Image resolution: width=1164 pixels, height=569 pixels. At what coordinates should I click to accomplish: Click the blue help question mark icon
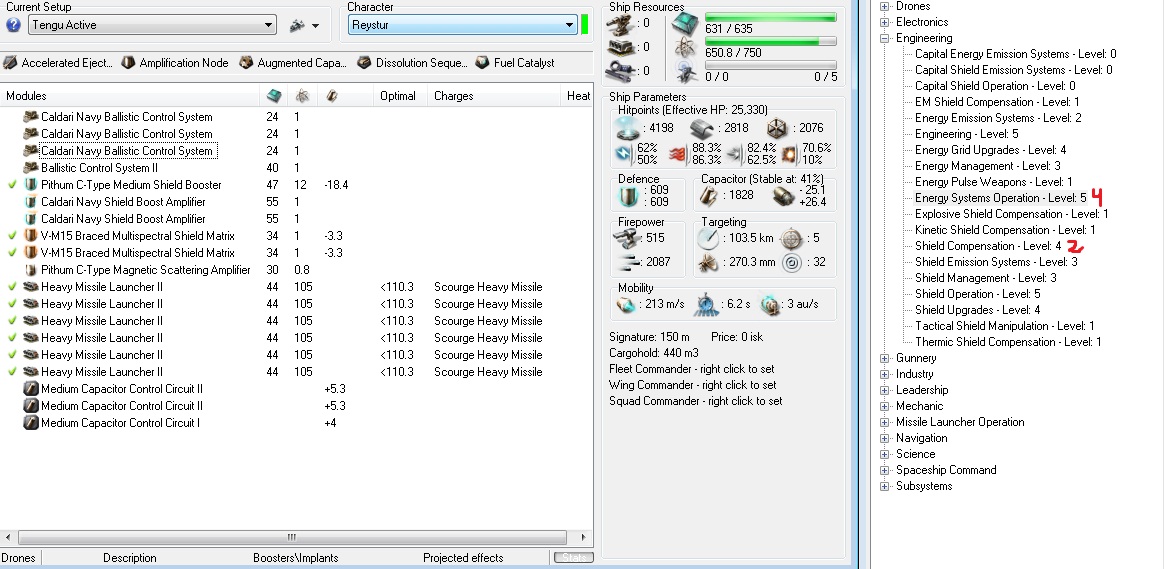(x=13, y=25)
